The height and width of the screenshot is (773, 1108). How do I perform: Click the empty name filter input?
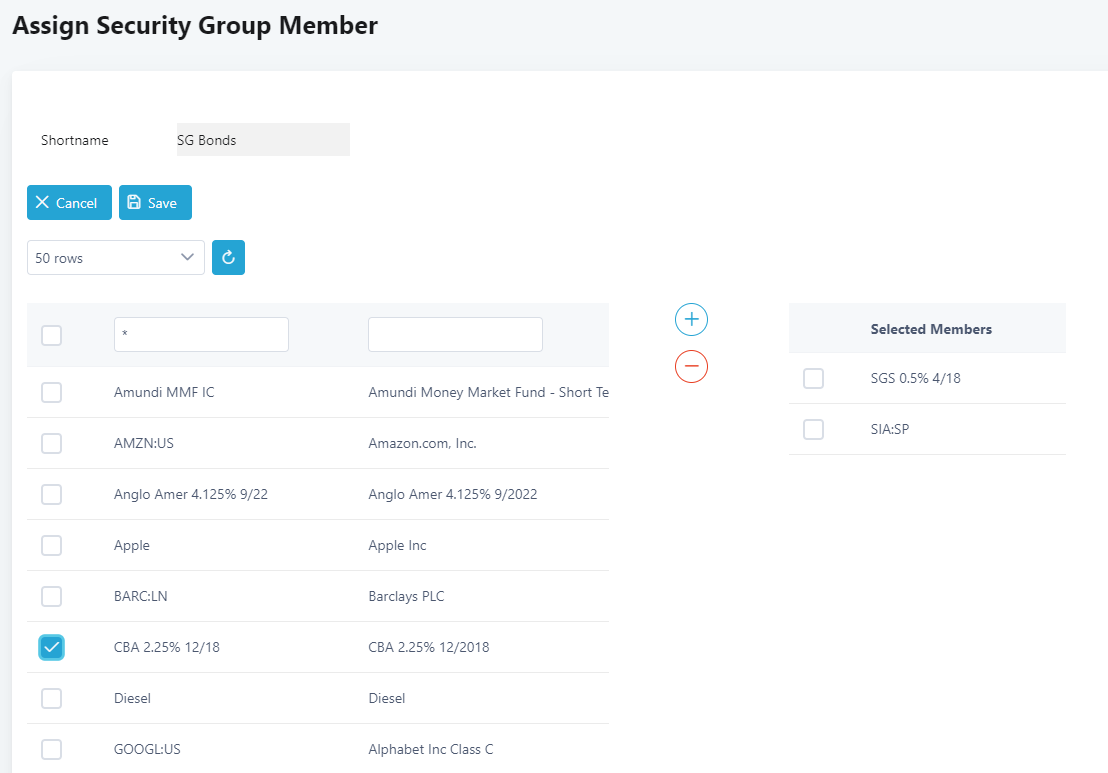[455, 335]
